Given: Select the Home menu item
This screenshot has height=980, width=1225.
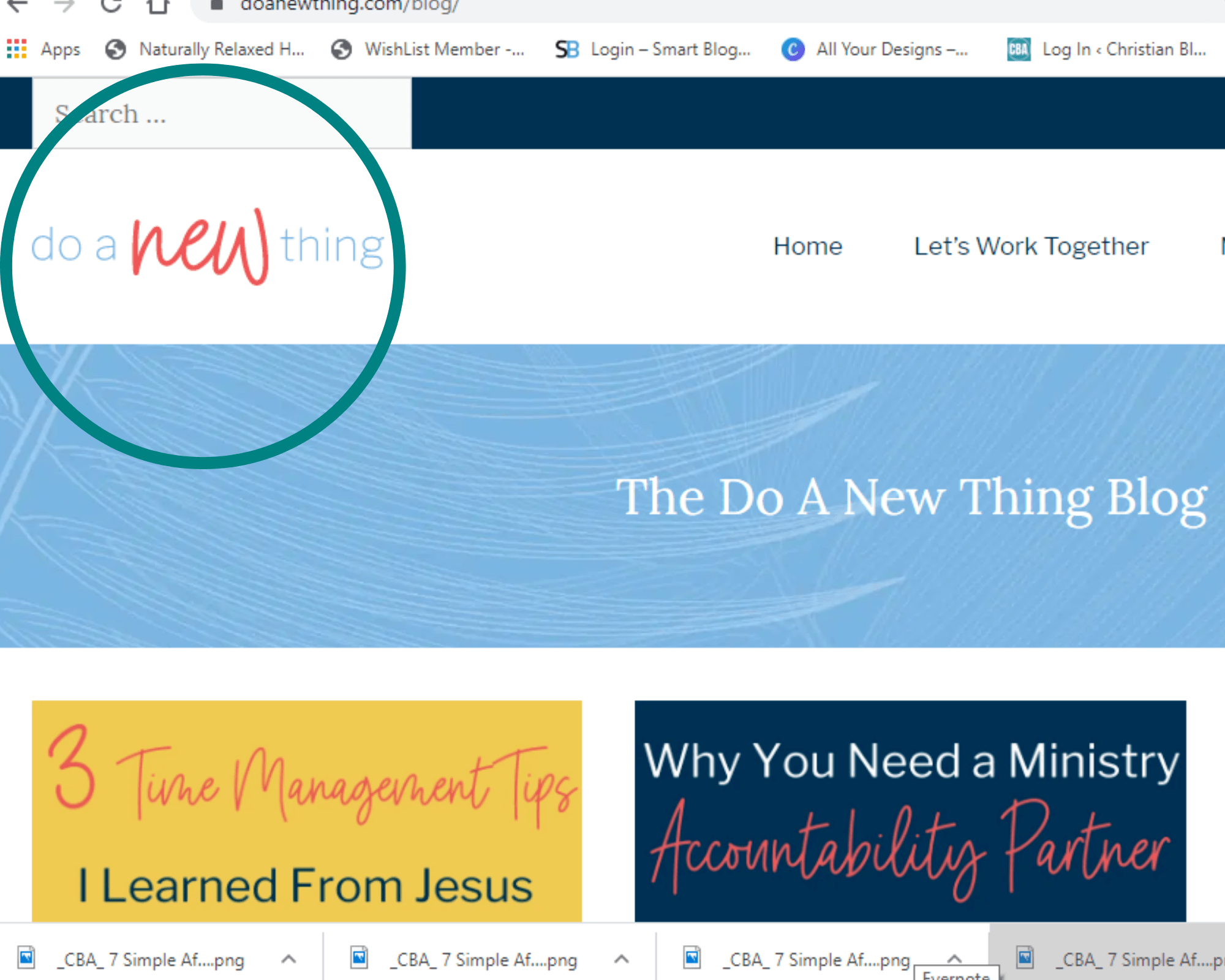Looking at the screenshot, I should click(808, 246).
